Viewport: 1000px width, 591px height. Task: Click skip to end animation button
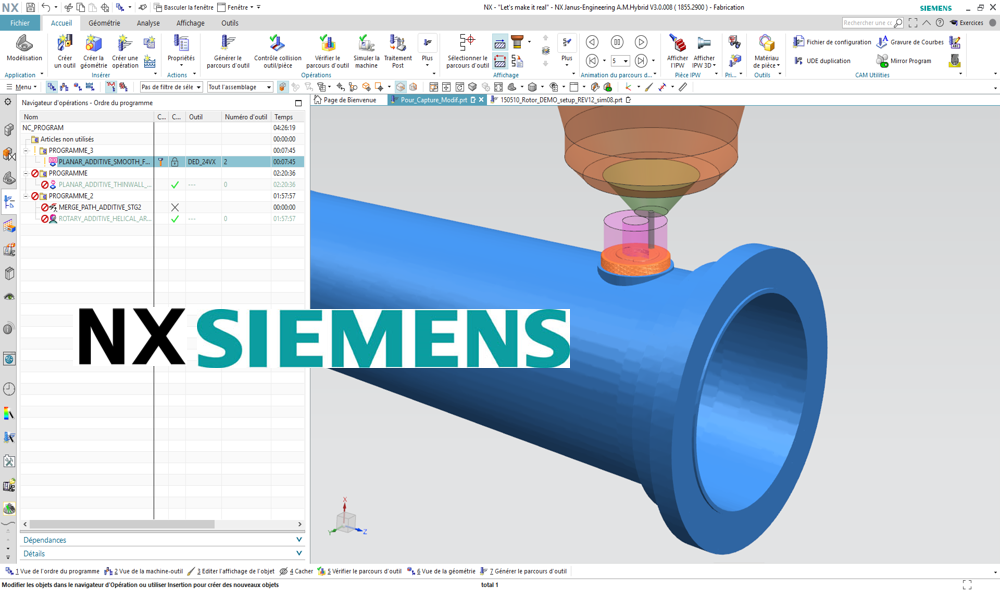point(641,61)
